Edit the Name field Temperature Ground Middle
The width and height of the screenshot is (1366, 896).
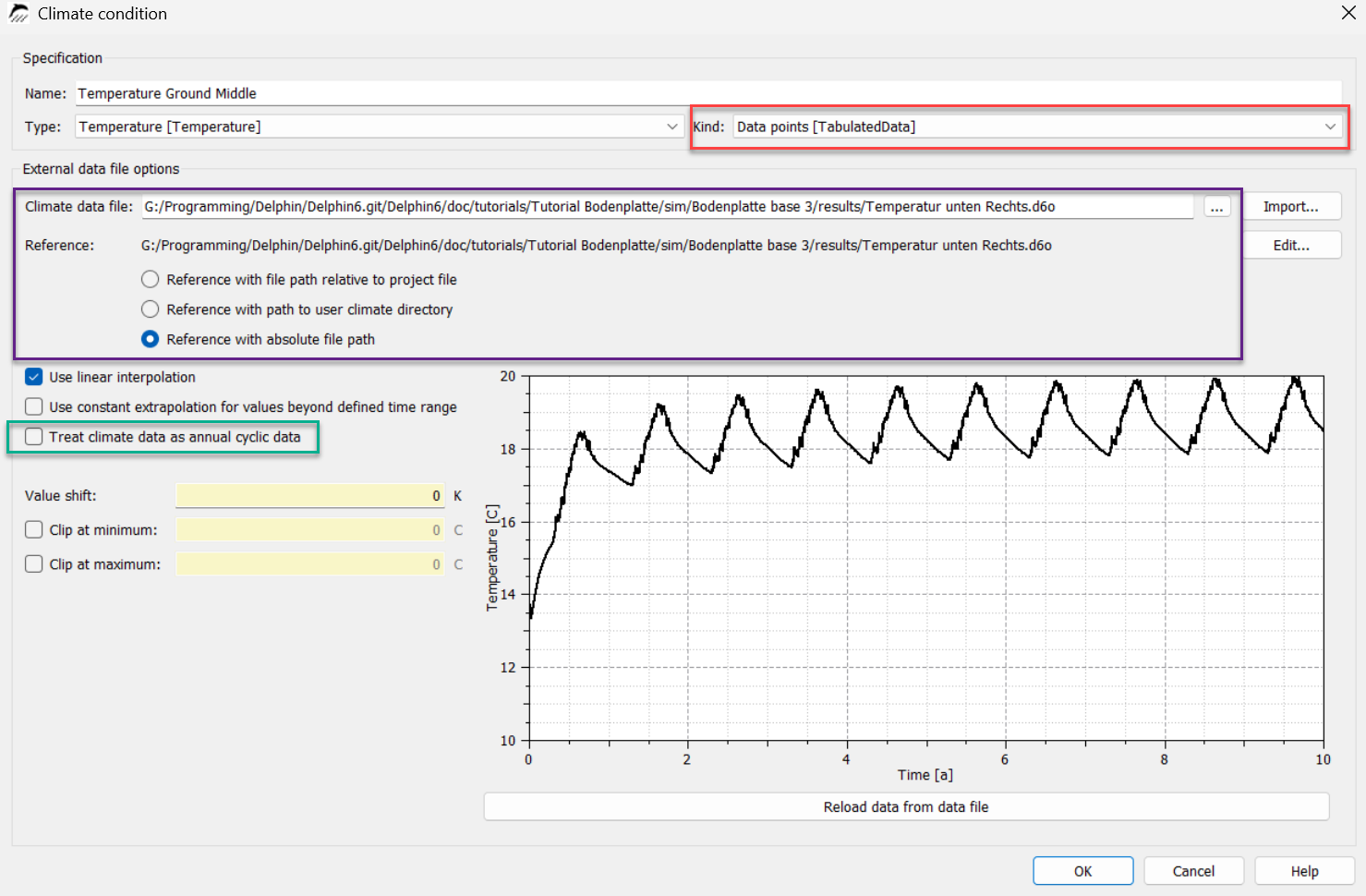click(708, 93)
